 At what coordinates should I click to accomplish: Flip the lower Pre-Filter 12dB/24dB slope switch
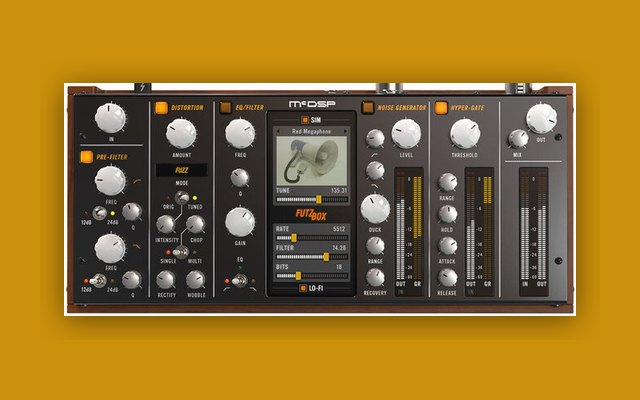98,281
